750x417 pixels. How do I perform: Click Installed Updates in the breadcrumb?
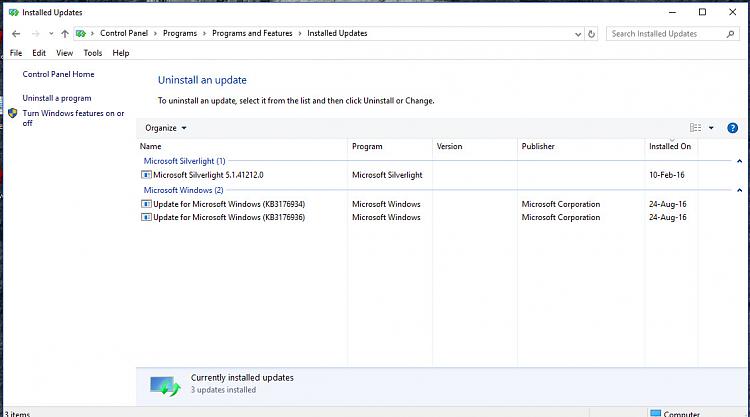[337, 33]
